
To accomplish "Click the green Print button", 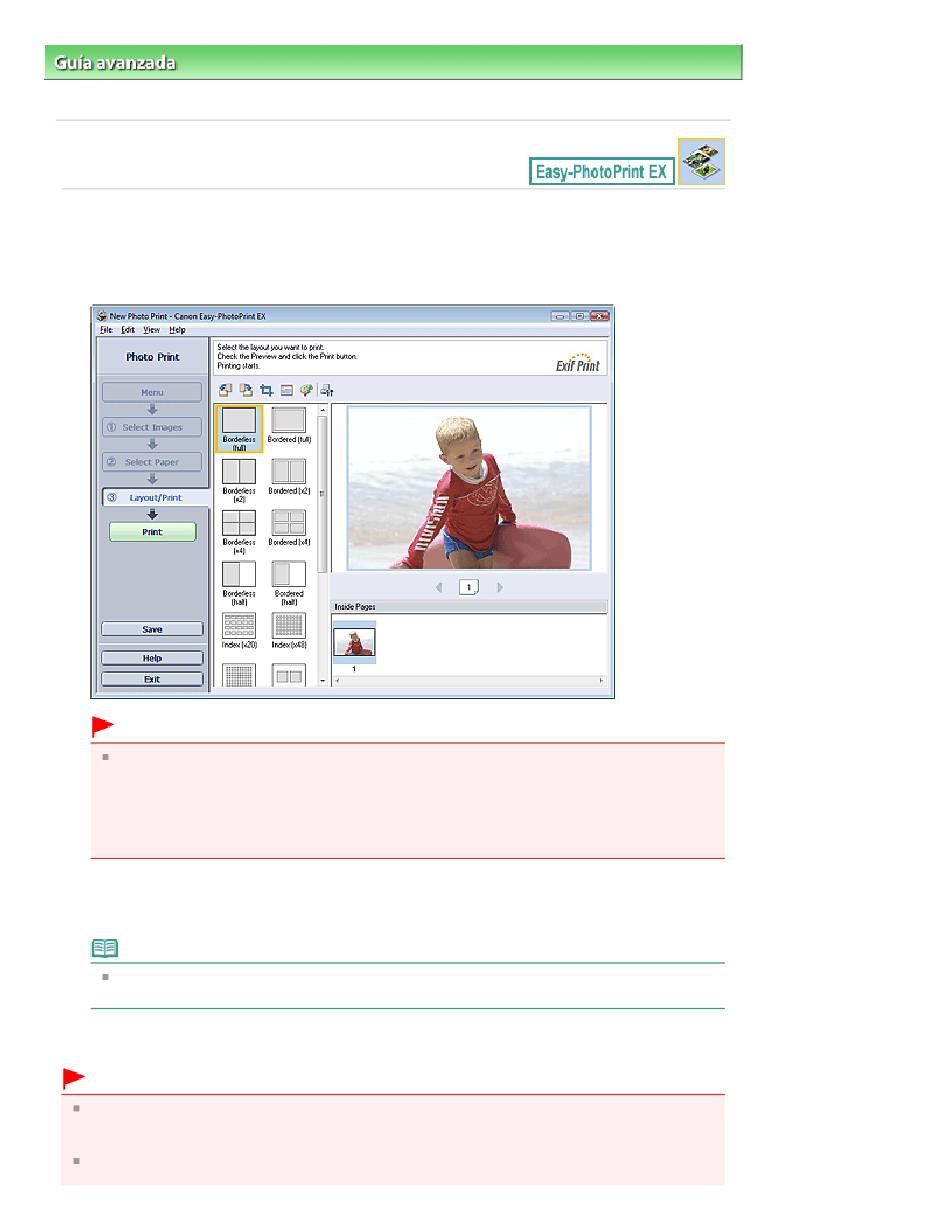I will point(153,532).
